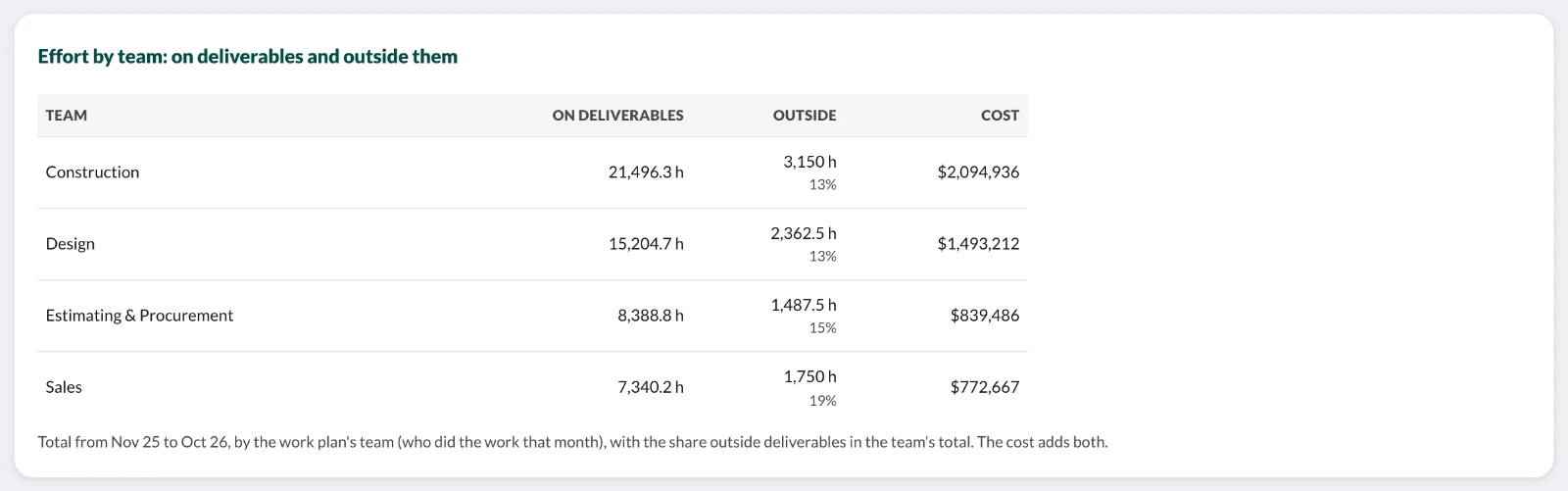The image size is (1568, 491).
Task: Click the $1,493,212 cost value
Action: (978, 244)
